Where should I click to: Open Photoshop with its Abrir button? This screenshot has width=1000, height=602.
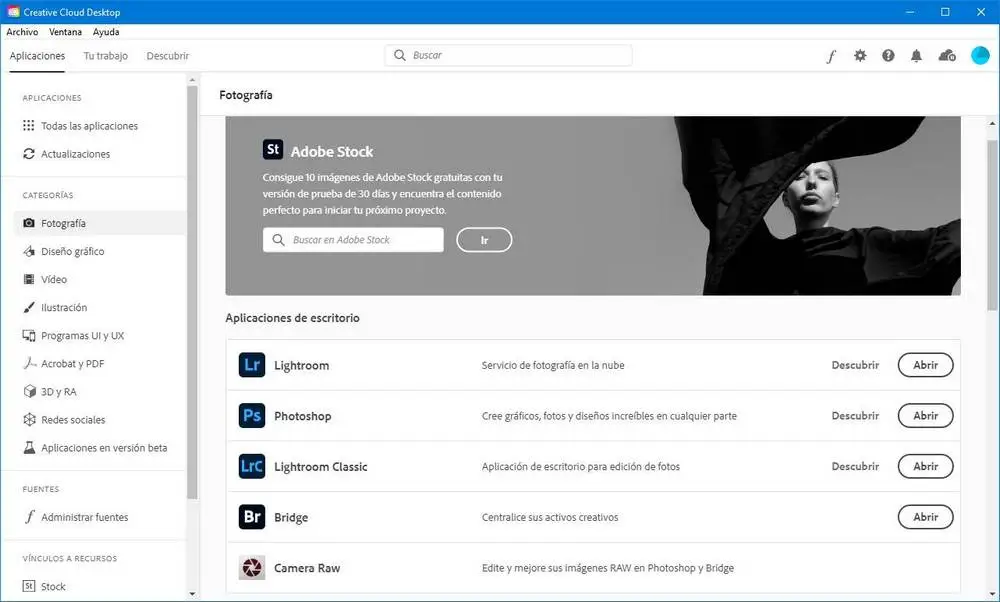point(925,416)
